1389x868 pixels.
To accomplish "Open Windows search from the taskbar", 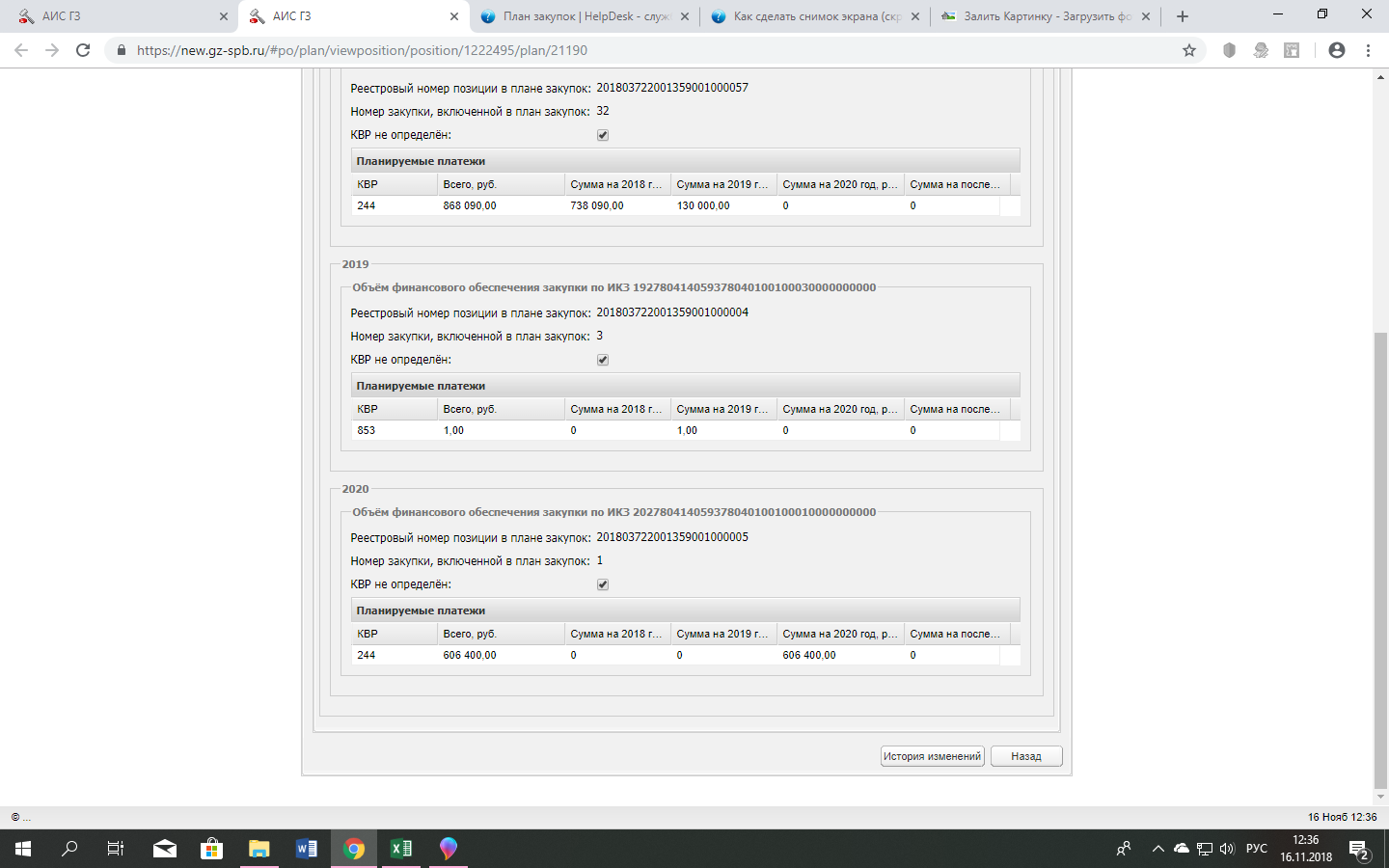I will 69,849.
